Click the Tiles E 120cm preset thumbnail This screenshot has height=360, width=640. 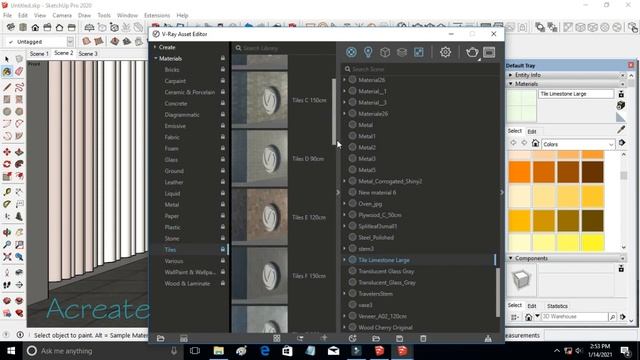260,217
